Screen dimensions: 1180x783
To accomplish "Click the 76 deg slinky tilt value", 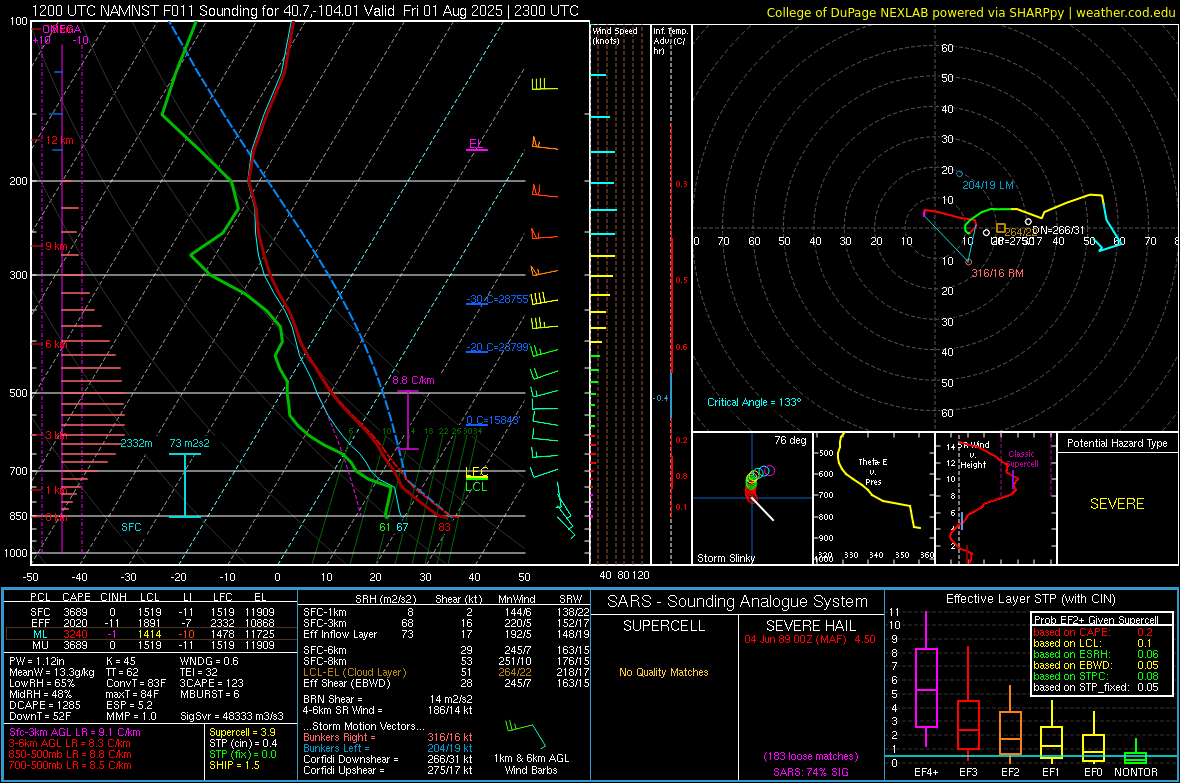I will (790, 440).
